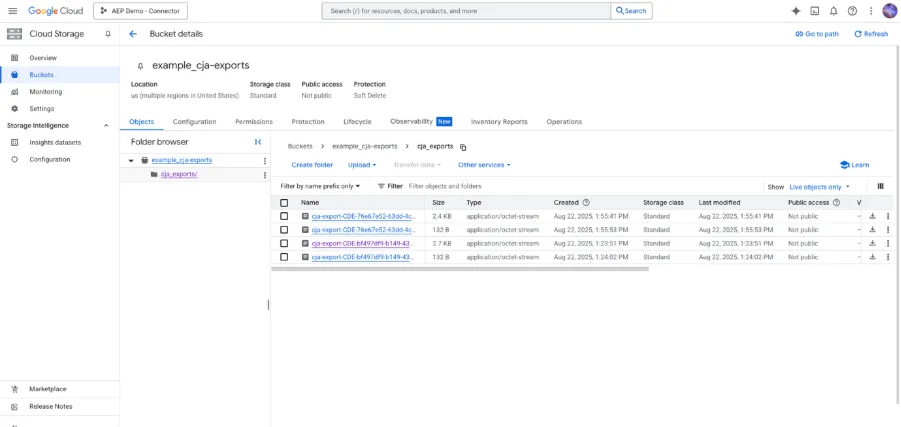Click the Learn button
The image size is (901, 427).
click(x=854, y=165)
